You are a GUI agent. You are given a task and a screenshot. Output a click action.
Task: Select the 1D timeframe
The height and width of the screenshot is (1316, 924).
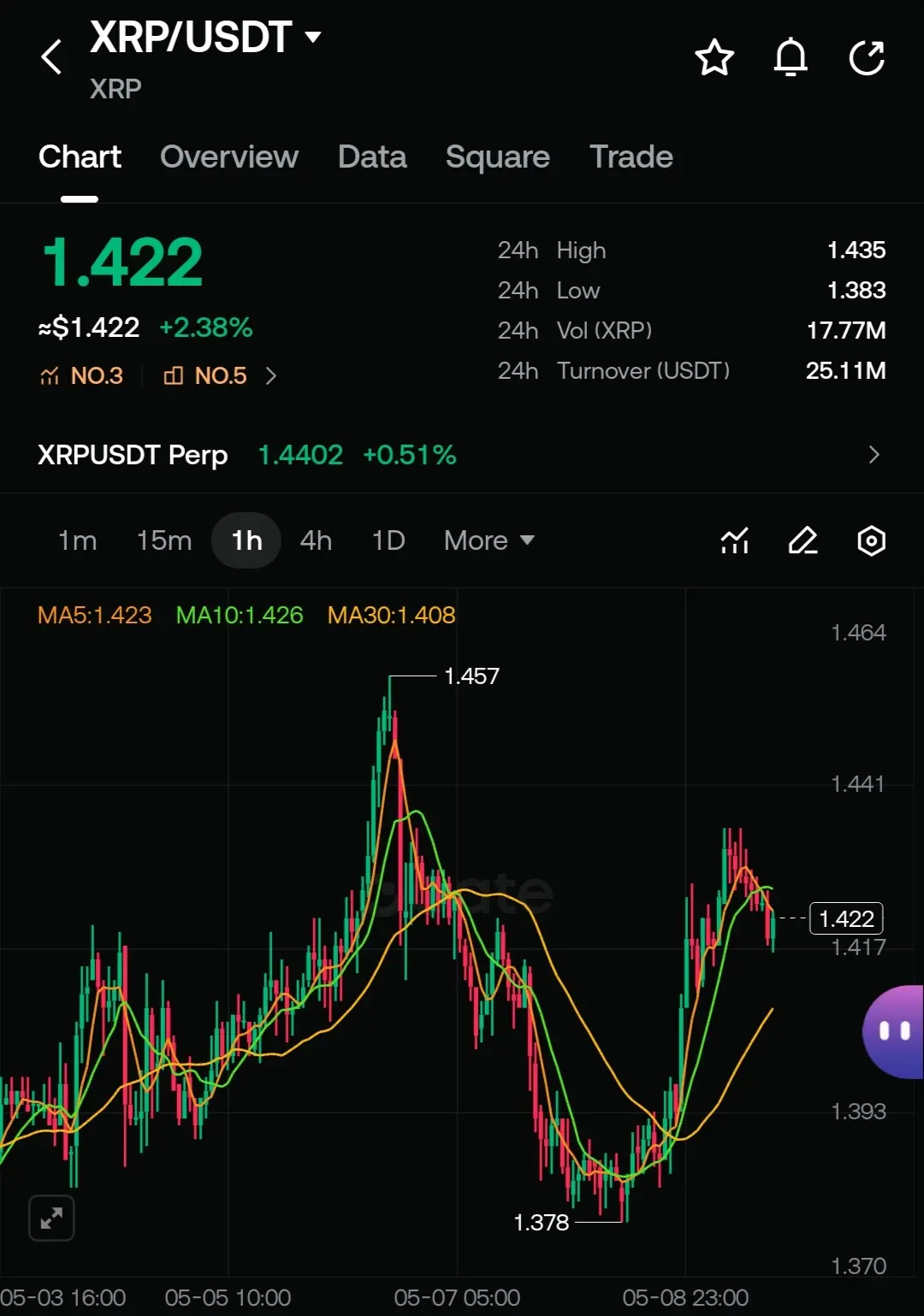click(388, 540)
